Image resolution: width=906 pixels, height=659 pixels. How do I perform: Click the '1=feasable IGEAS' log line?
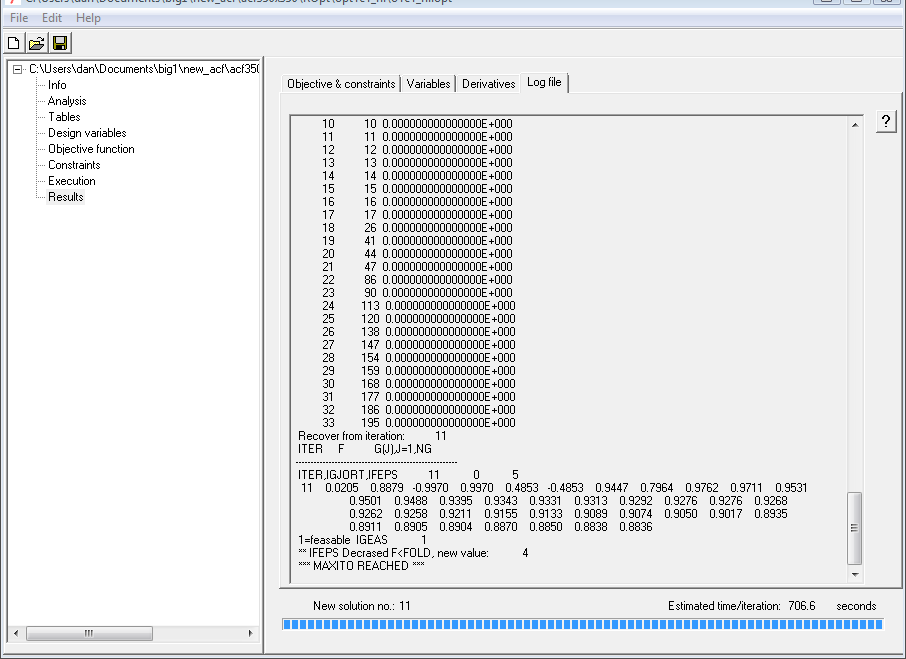[x=362, y=540]
